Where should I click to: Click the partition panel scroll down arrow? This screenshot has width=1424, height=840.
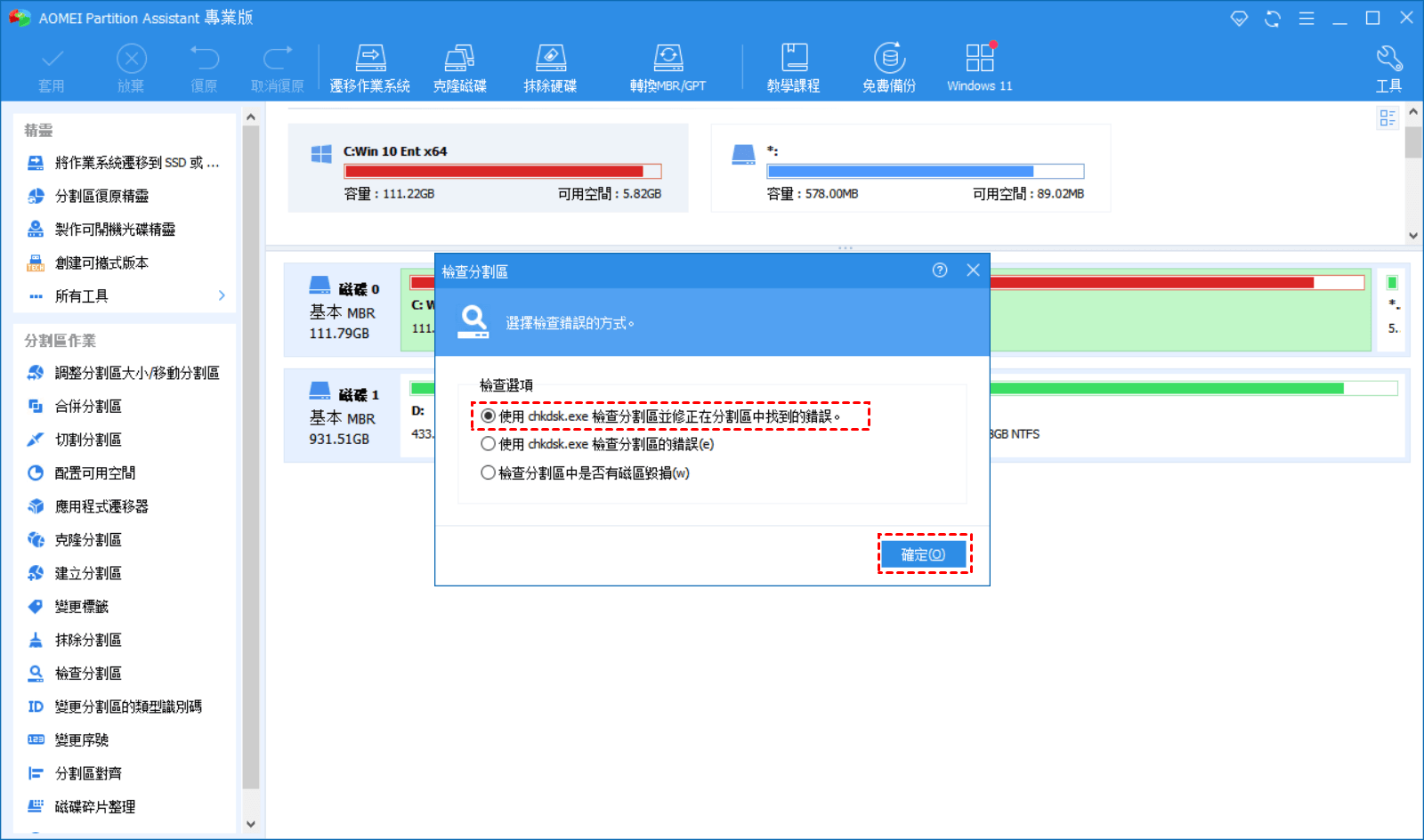point(1413,236)
